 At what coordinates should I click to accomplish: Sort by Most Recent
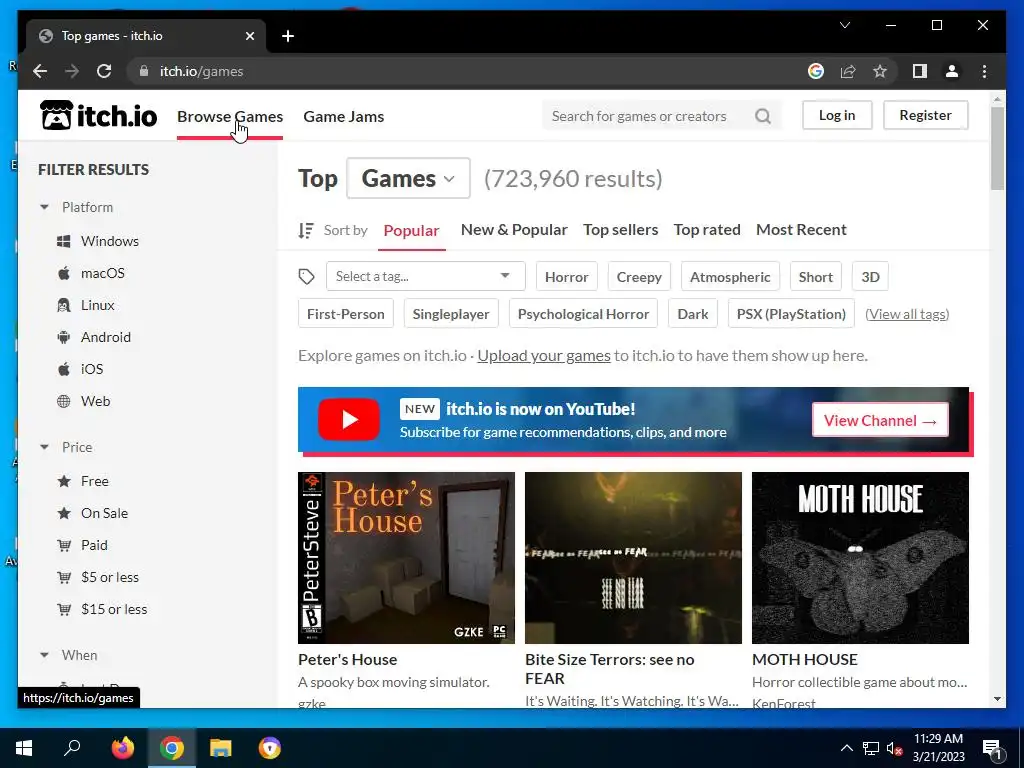pyautogui.click(x=801, y=229)
